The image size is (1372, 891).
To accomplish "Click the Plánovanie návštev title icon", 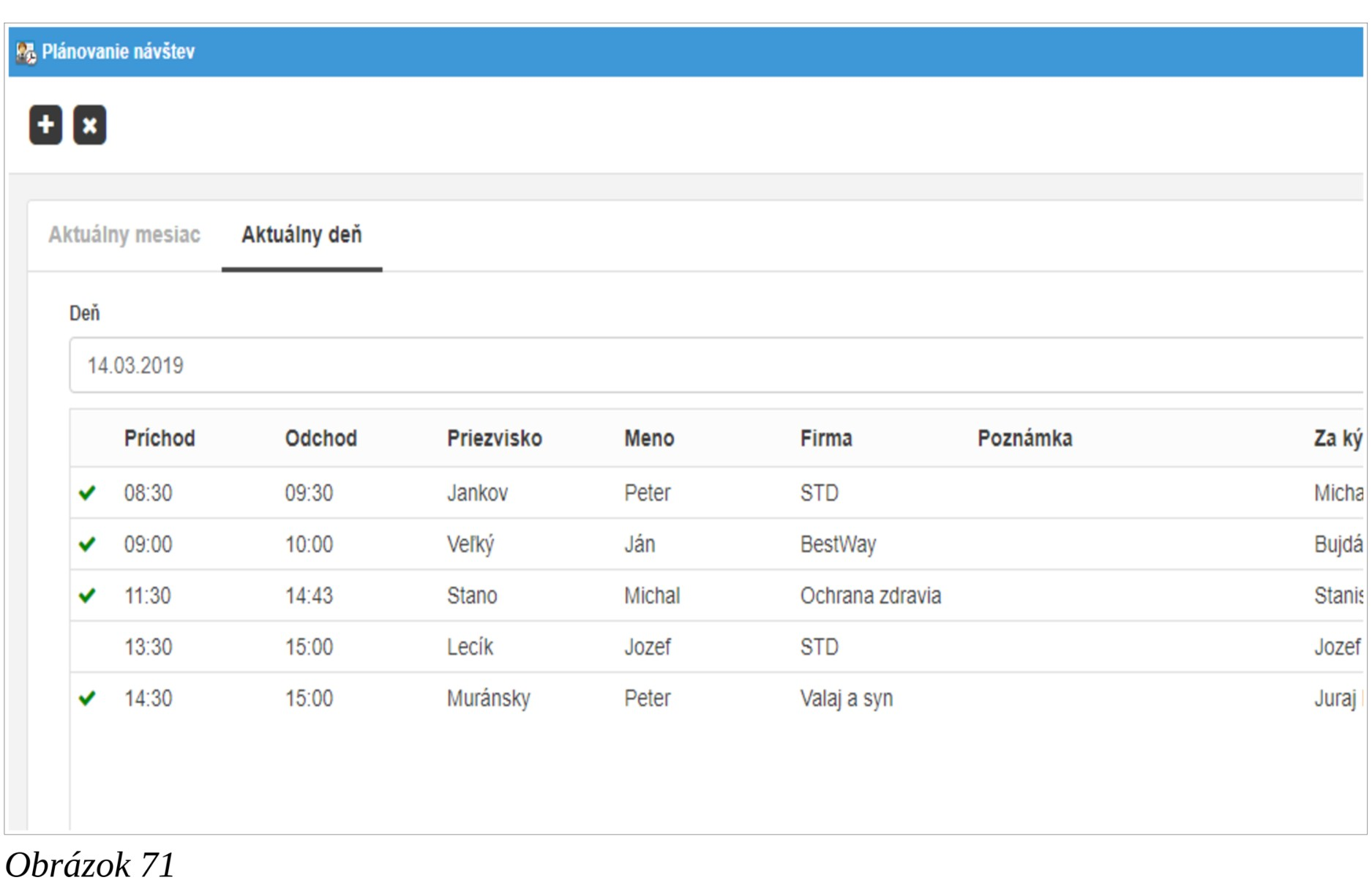I will click(x=26, y=53).
